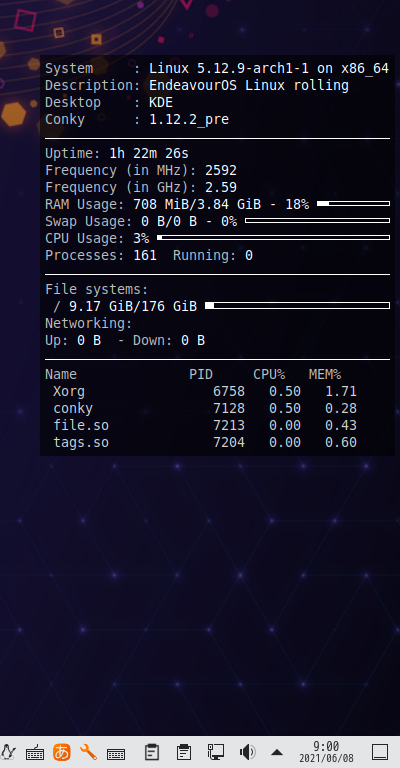Viewport: 400px width, 768px height.
Task: Click the penguin input method icon
Action: [x=7, y=752]
